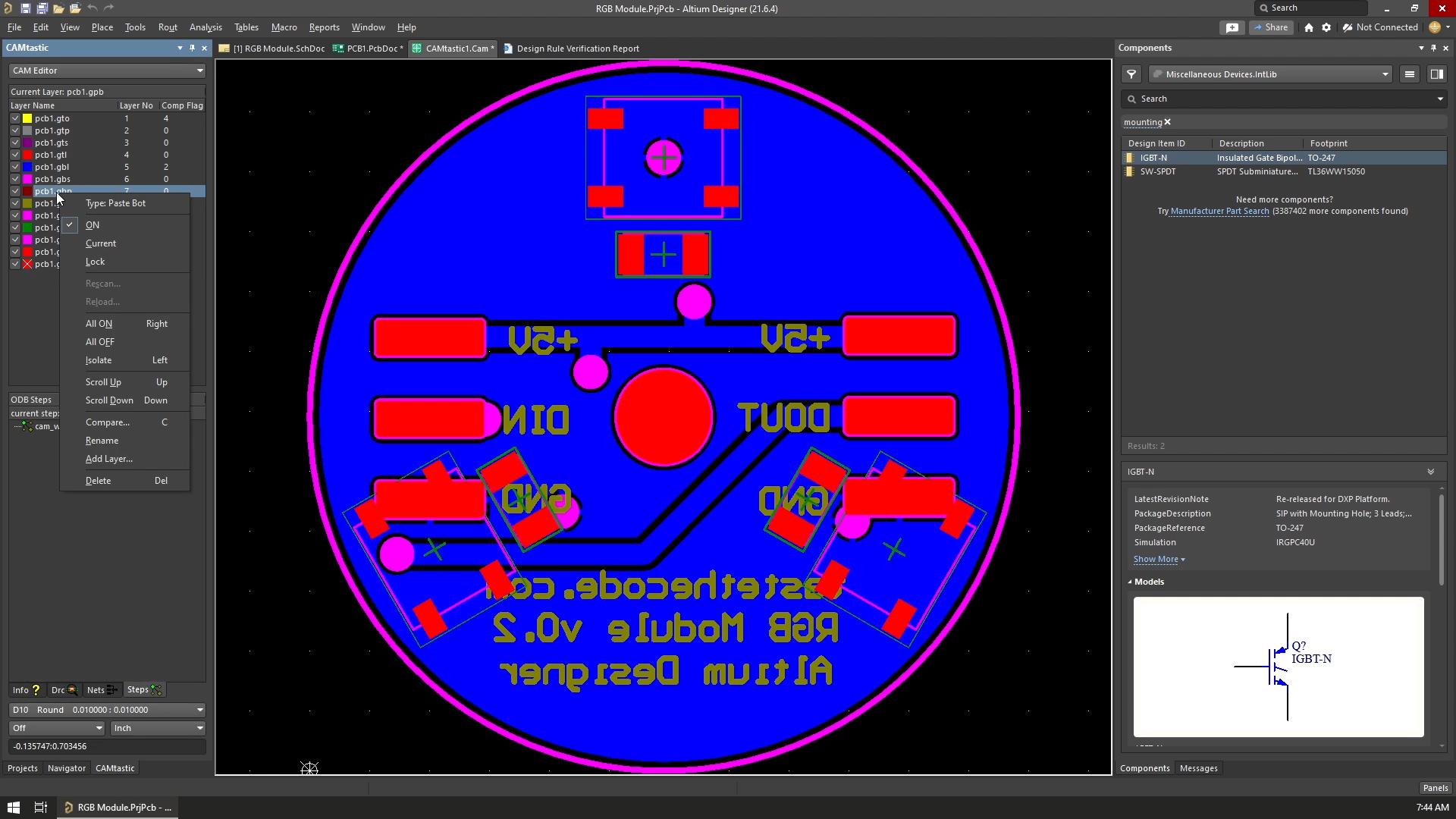Viewport: 1456px width, 819px height.
Task: Click the Manufacturer Part Search link
Action: pos(1218,211)
